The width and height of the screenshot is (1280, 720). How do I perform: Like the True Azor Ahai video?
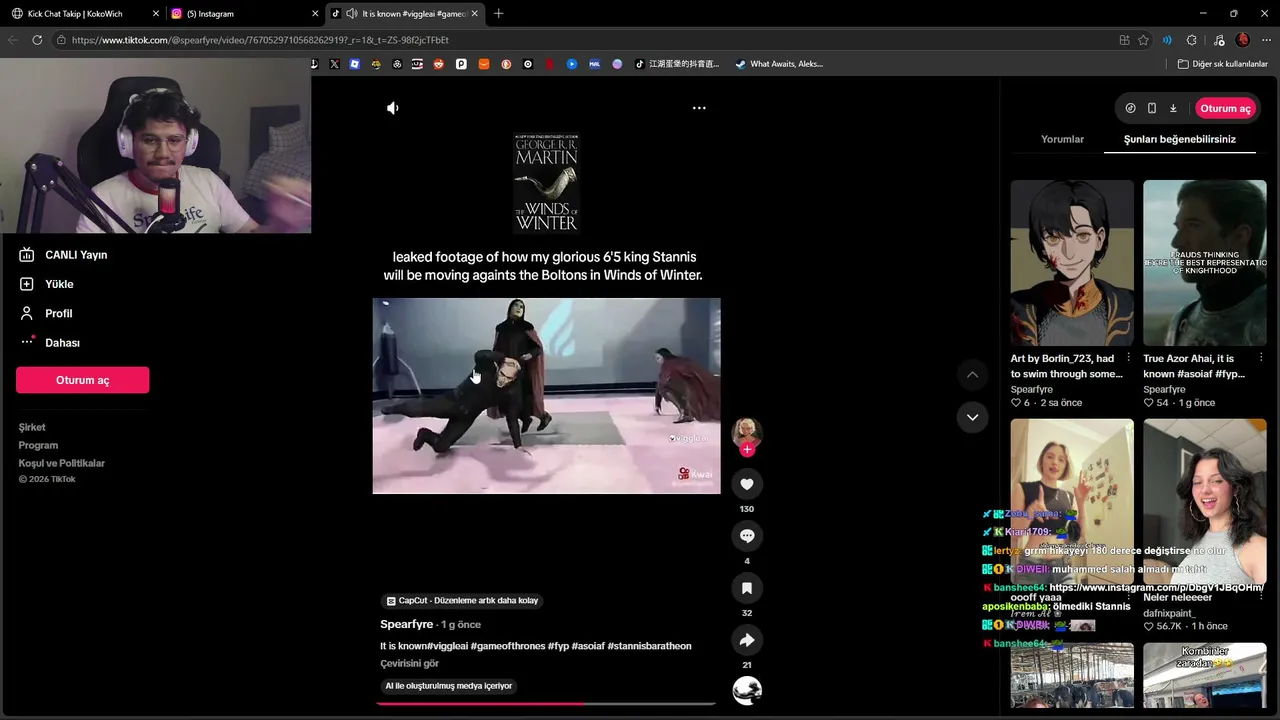tap(1149, 403)
